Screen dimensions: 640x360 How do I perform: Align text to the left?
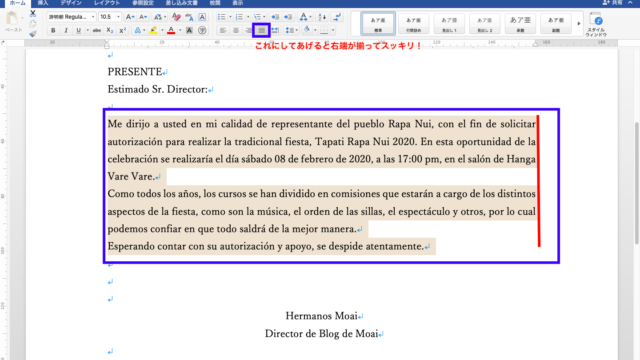tap(223, 30)
